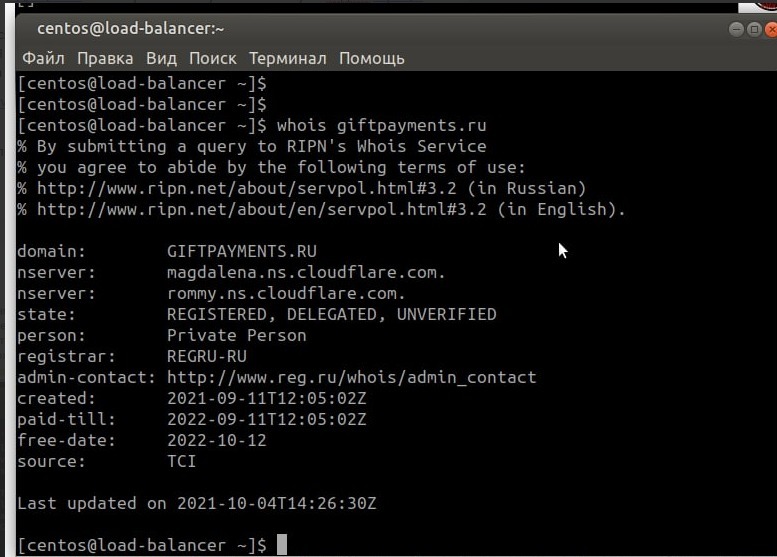Viewport: 777px width, 557px height.
Task: Click the centos@load-balancer window title
Action: (x=131, y=29)
